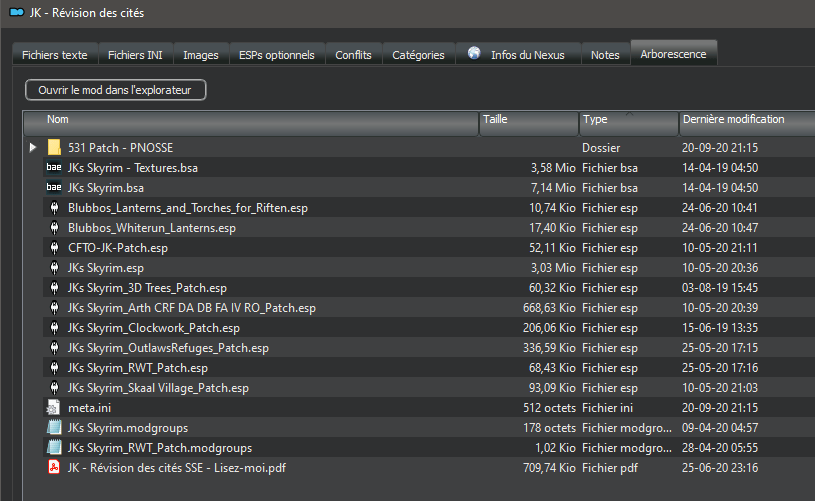Screen dimensions: 815x501
Task: Select JKs Skyrim_RWT_Patch.modgroups file name
Action: 160,448
